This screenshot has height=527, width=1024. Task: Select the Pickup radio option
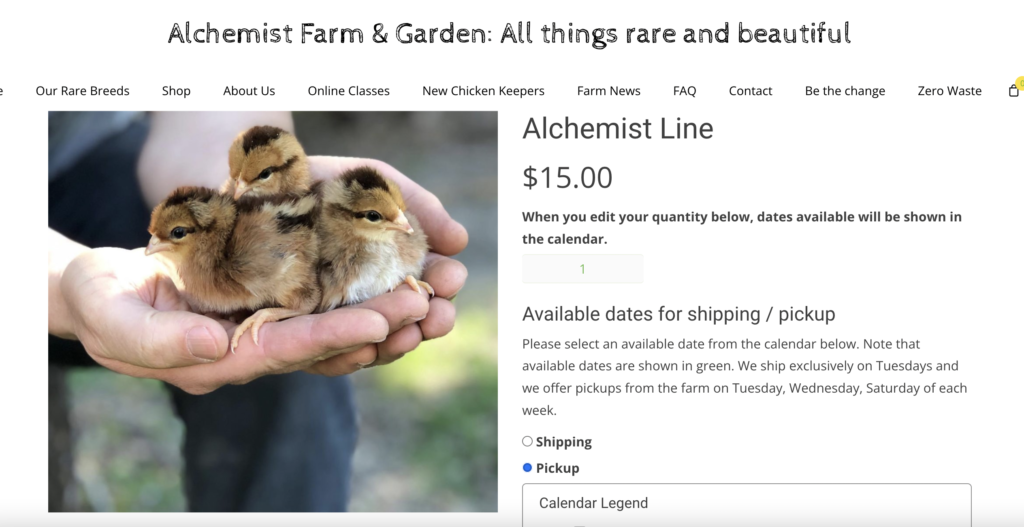pos(527,467)
